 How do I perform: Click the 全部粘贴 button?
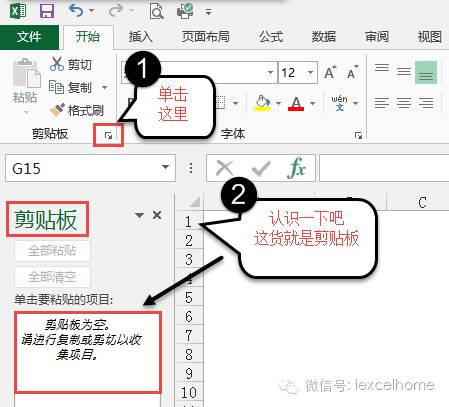[x=52, y=251]
